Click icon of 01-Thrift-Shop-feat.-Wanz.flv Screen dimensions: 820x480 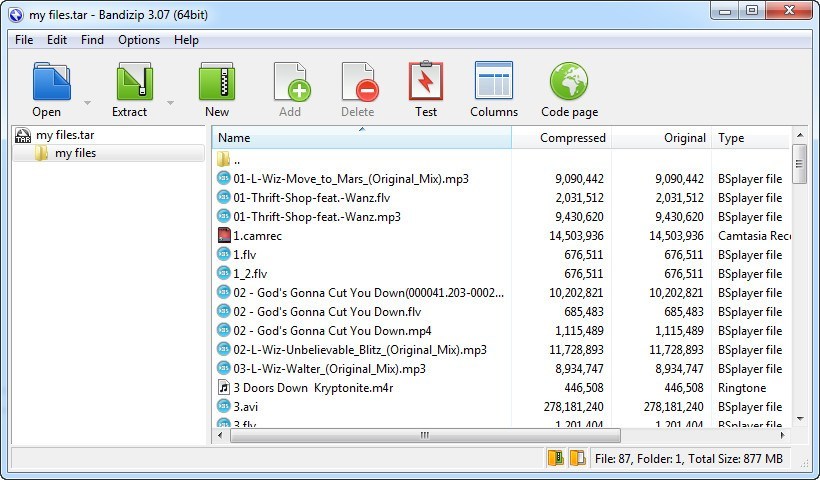[224, 197]
